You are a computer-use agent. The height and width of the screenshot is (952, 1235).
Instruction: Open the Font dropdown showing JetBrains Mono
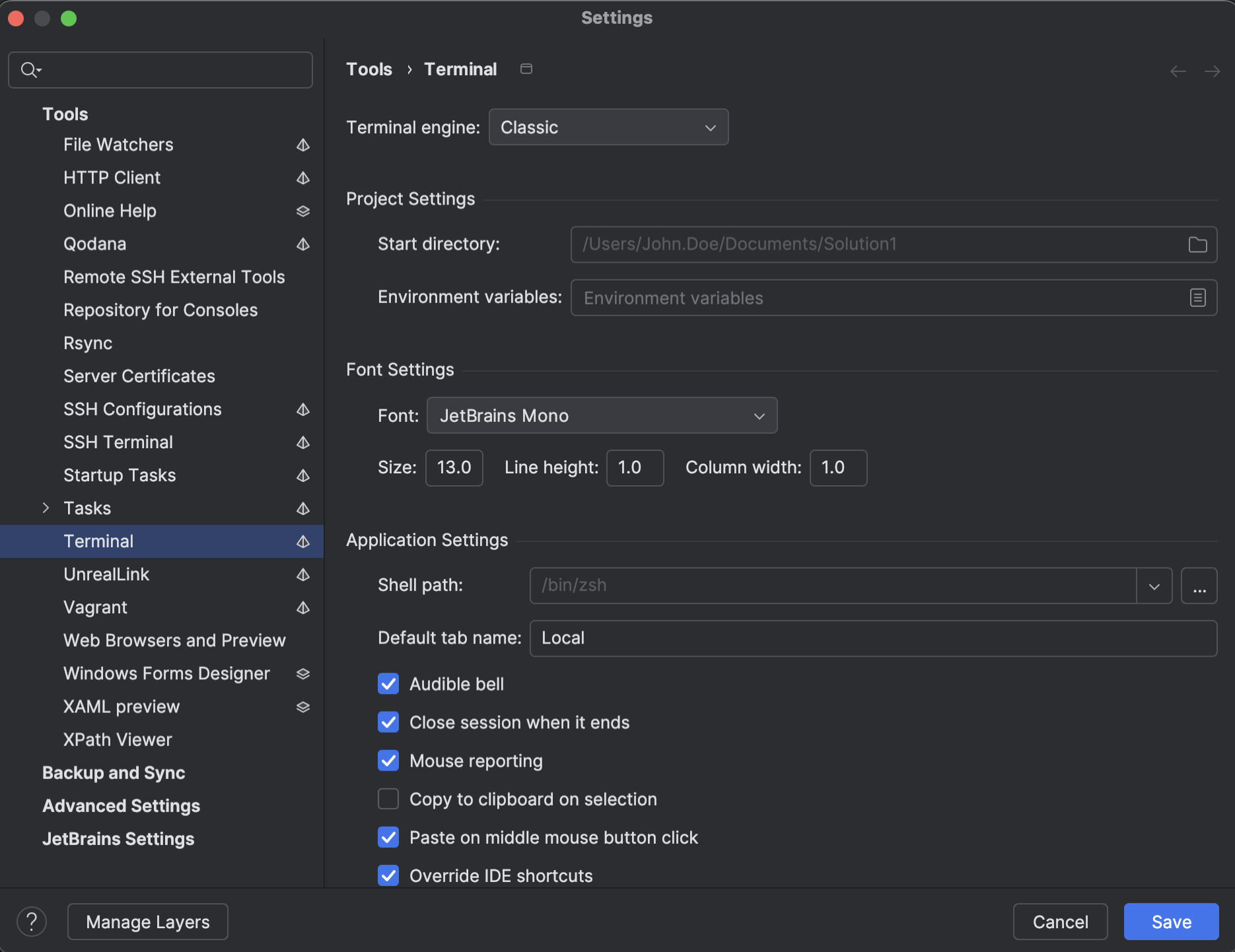602,415
